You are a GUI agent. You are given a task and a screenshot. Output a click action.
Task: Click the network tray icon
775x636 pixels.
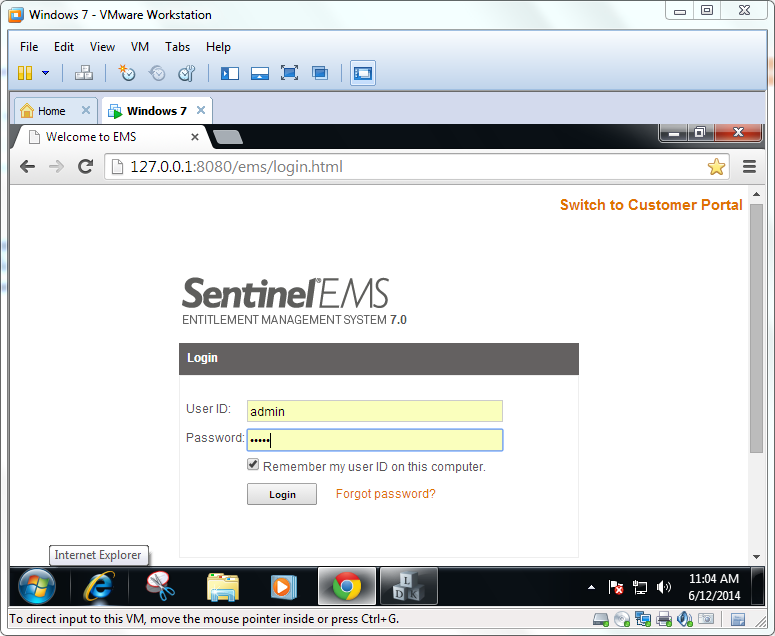(640, 587)
